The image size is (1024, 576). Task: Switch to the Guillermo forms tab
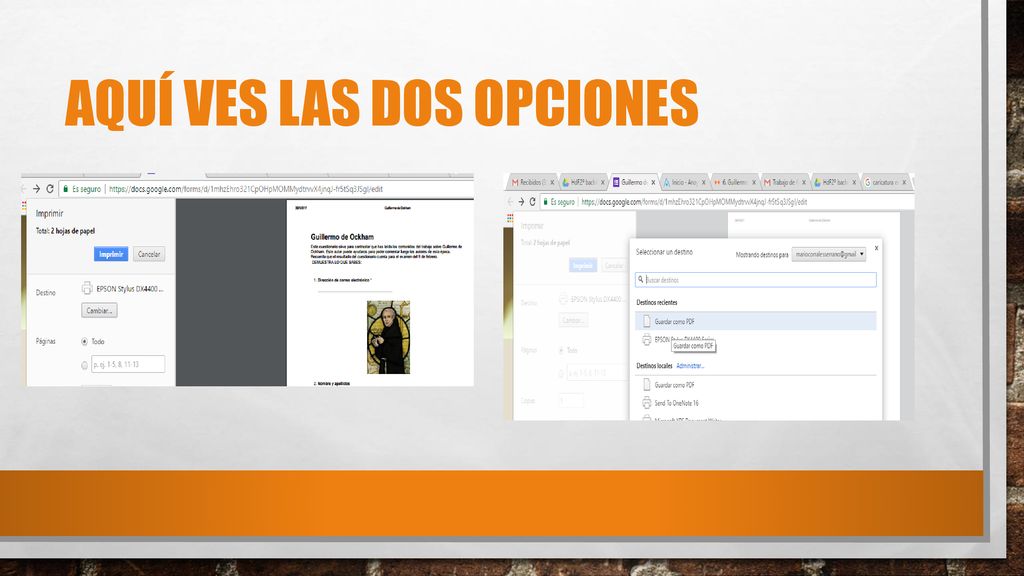633,182
